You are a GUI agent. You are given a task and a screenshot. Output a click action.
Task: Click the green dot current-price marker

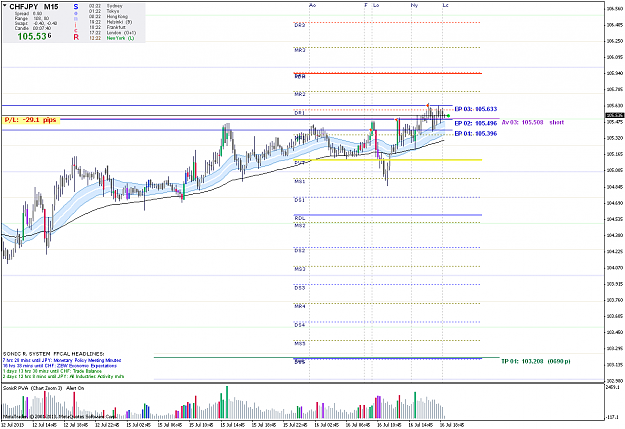click(448, 116)
